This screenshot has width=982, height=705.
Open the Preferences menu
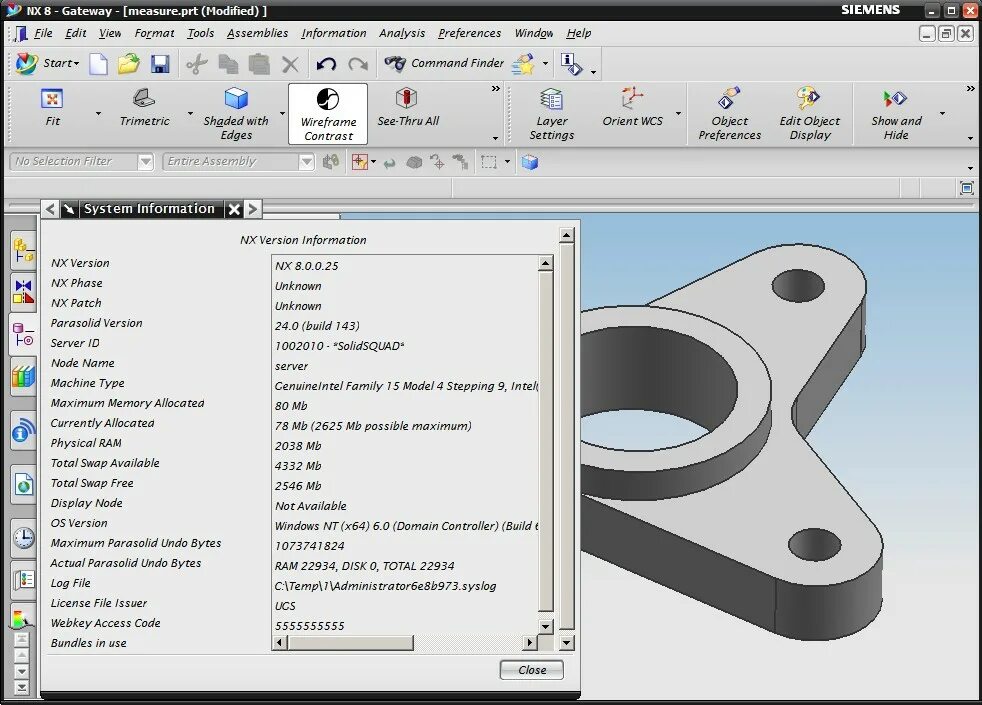click(470, 33)
